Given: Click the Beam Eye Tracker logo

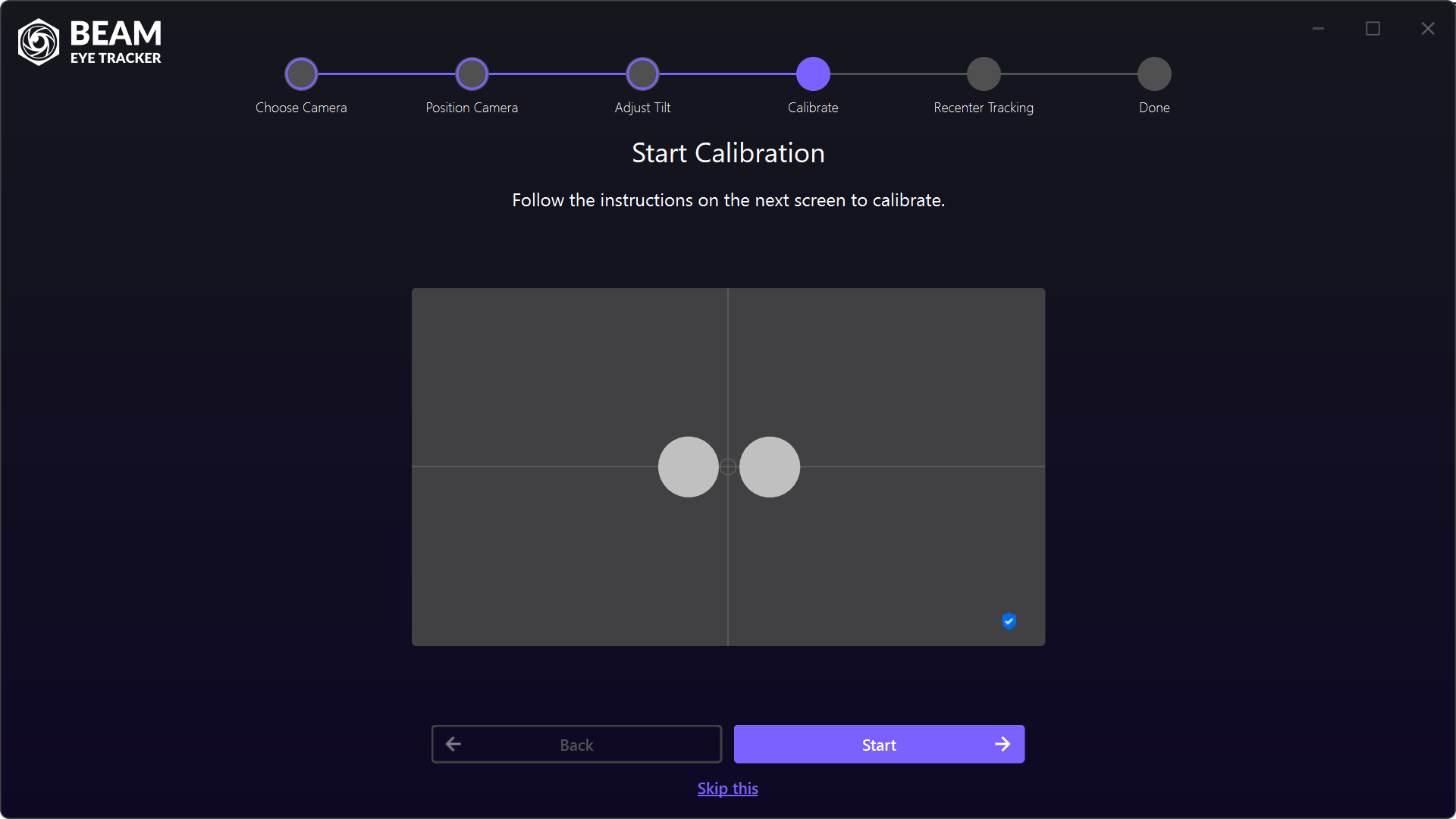Looking at the screenshot, I should [x=89, y=42].
